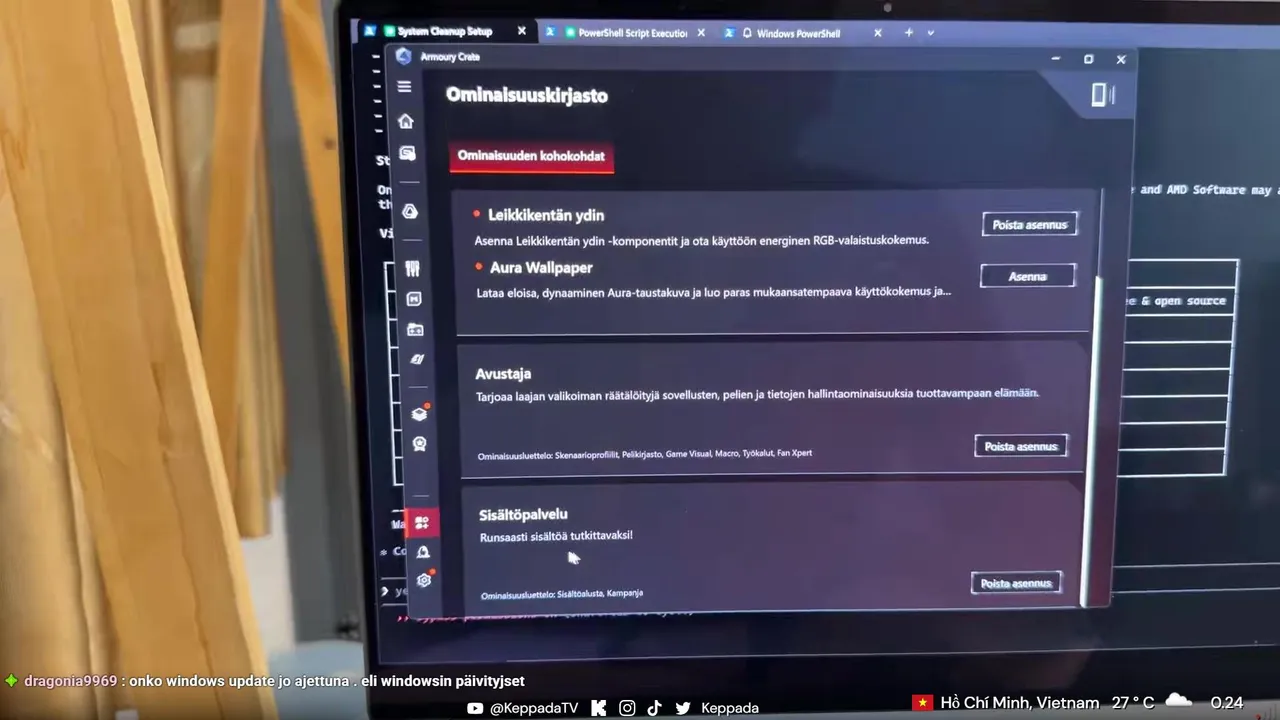
Task: Open the square icon below the sliders
Action: 414,299
